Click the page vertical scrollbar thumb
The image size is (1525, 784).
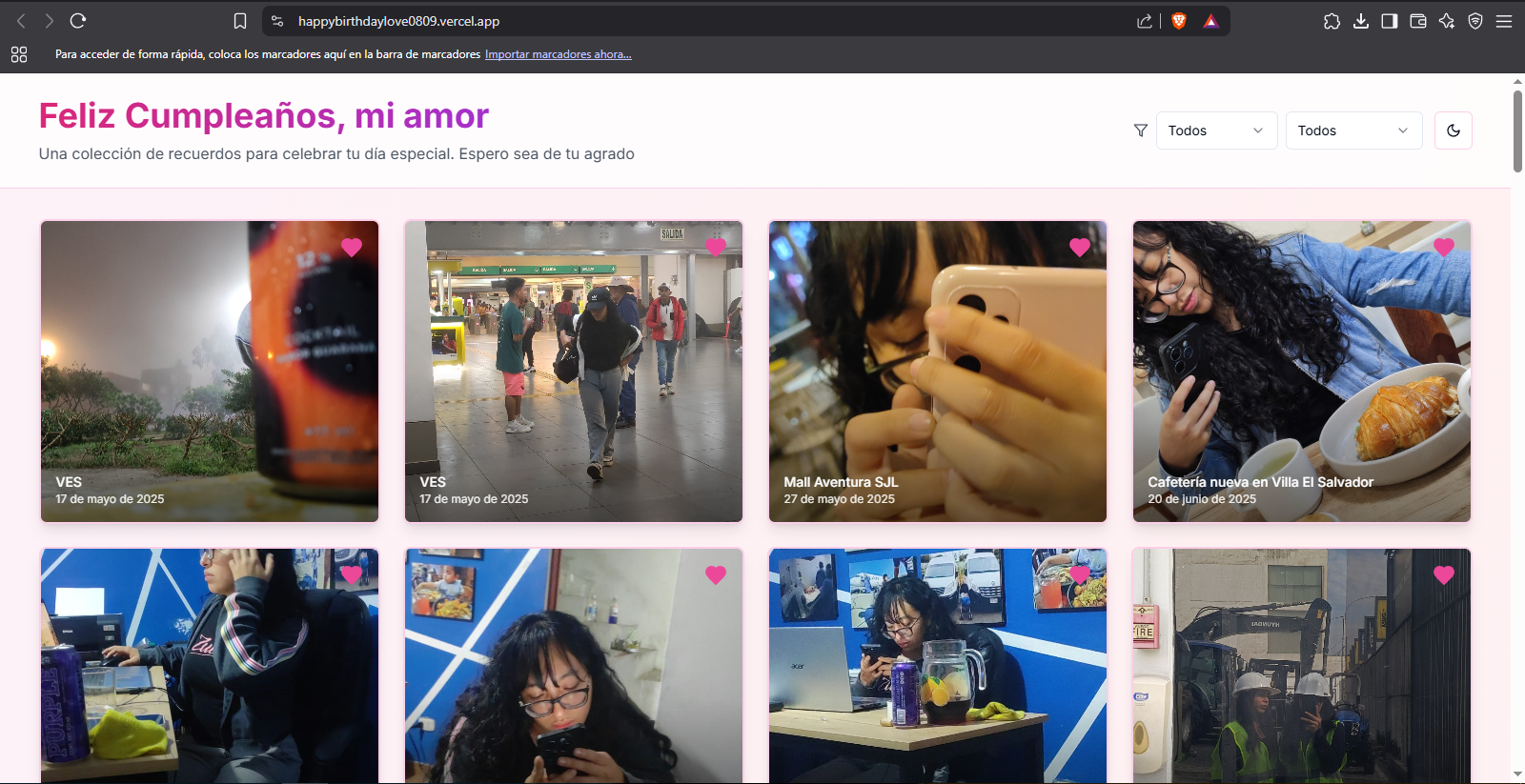point(1517,131)
